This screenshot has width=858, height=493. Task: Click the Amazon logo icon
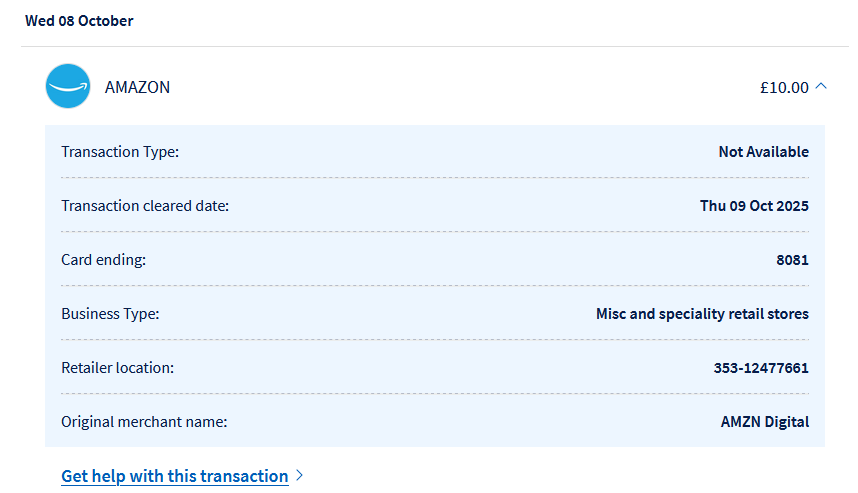pyautogui.click(x=68, y=87)
